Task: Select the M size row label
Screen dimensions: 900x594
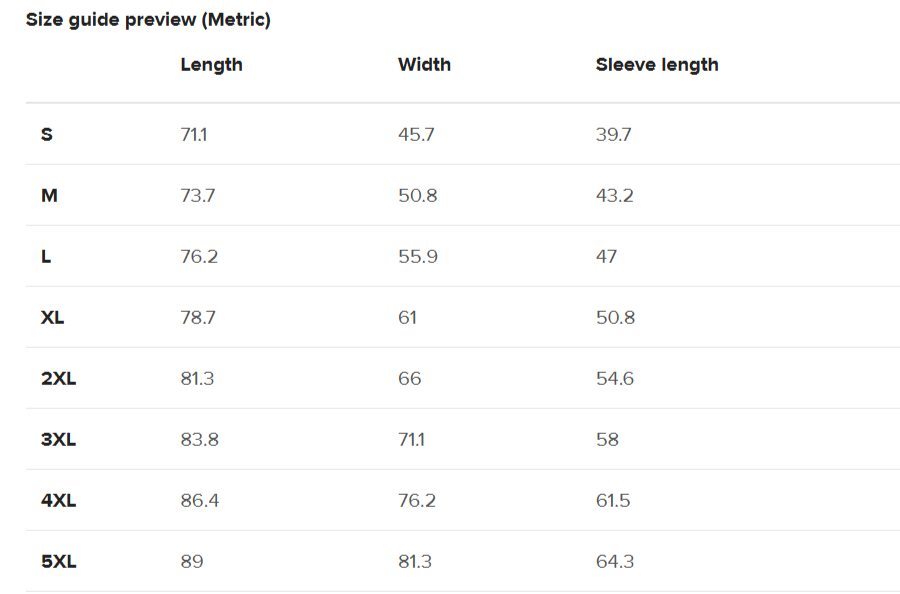Action: pos(49,195)
